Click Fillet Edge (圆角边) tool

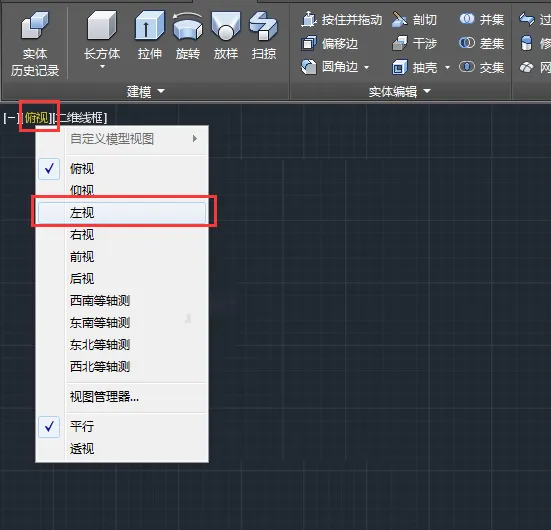coord(329,67)
